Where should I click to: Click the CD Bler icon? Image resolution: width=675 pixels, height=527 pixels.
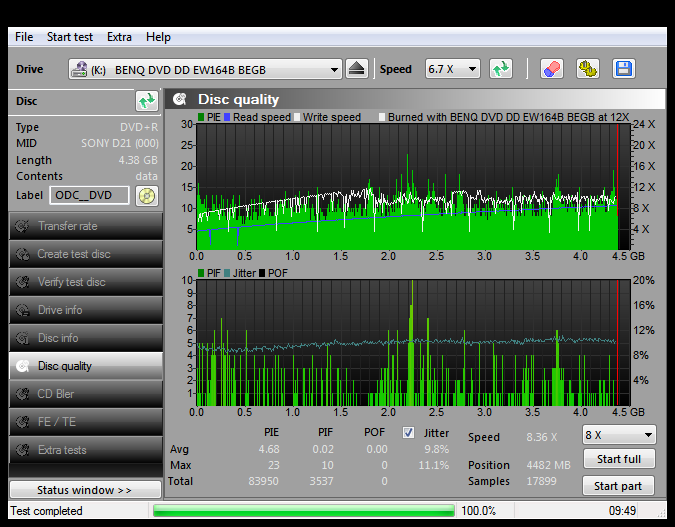tap(22, 394)
